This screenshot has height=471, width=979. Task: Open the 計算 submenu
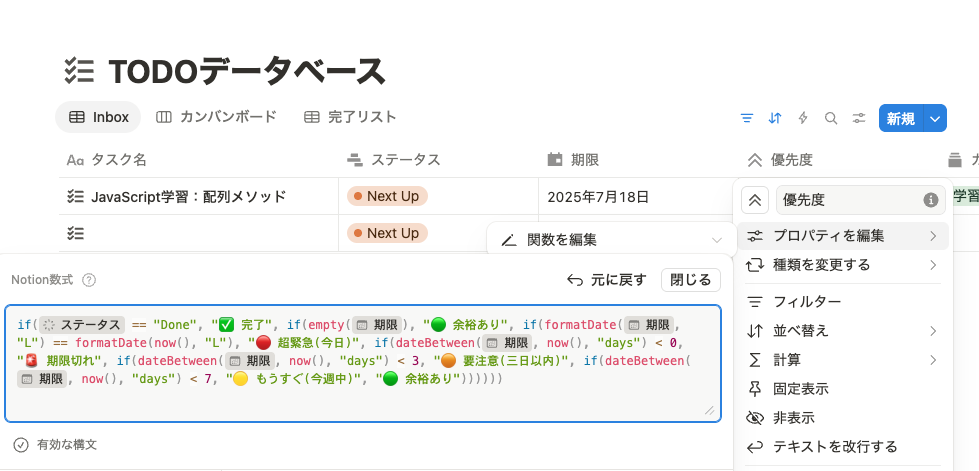(x=842, y=360)
